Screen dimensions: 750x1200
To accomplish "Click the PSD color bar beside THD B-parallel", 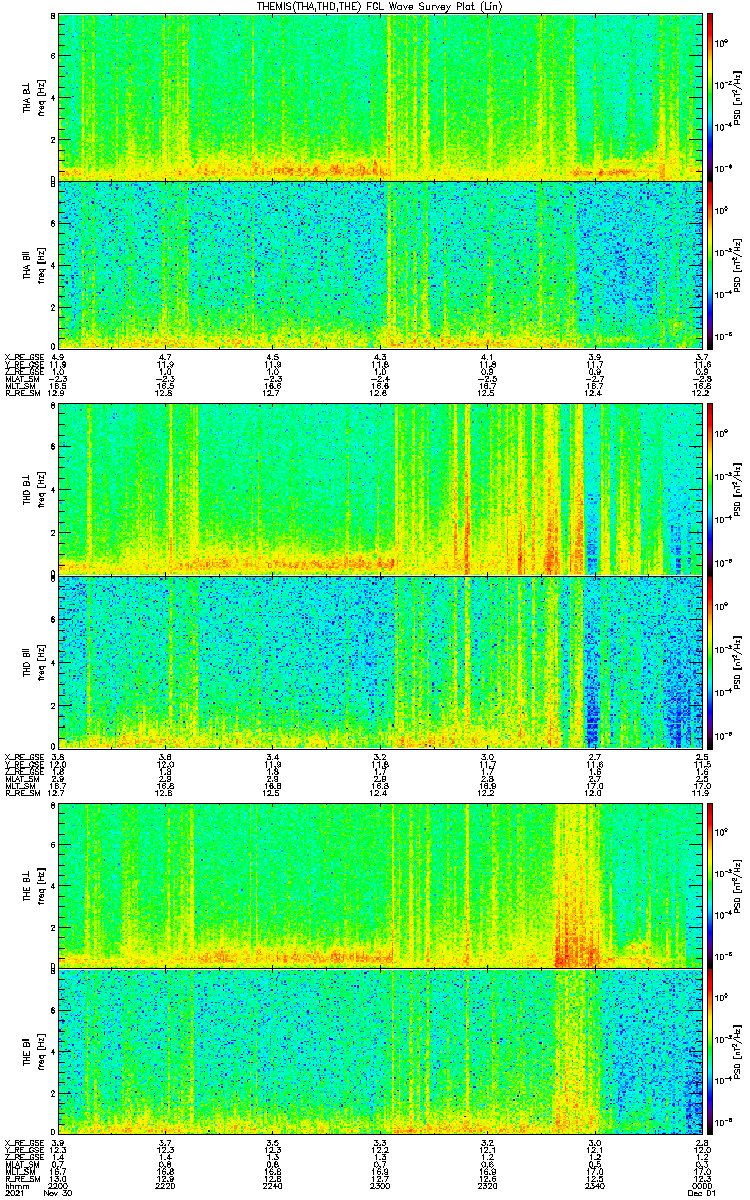I will (x=710, y=662).
